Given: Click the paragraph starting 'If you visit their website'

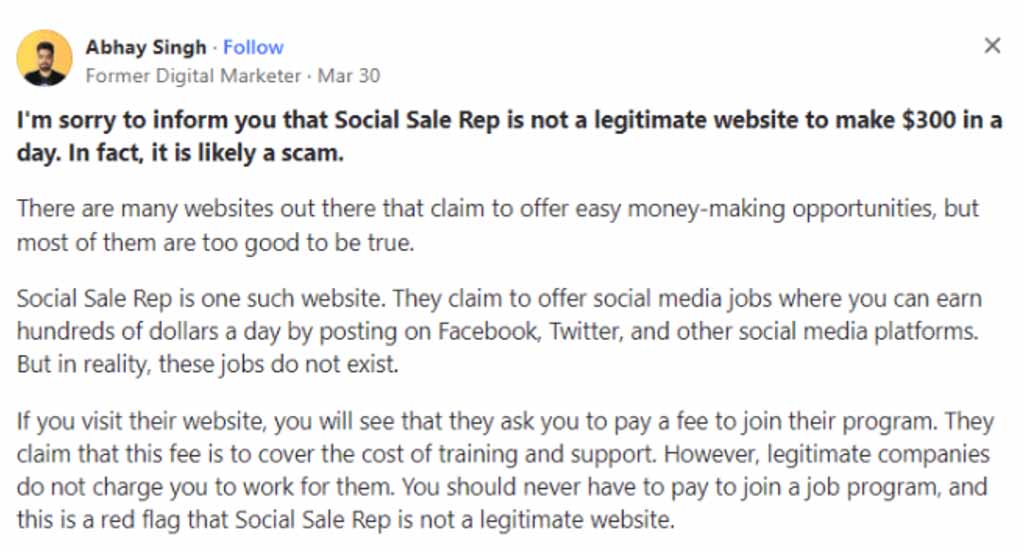Looking at the screenshot, I should 505,470.
